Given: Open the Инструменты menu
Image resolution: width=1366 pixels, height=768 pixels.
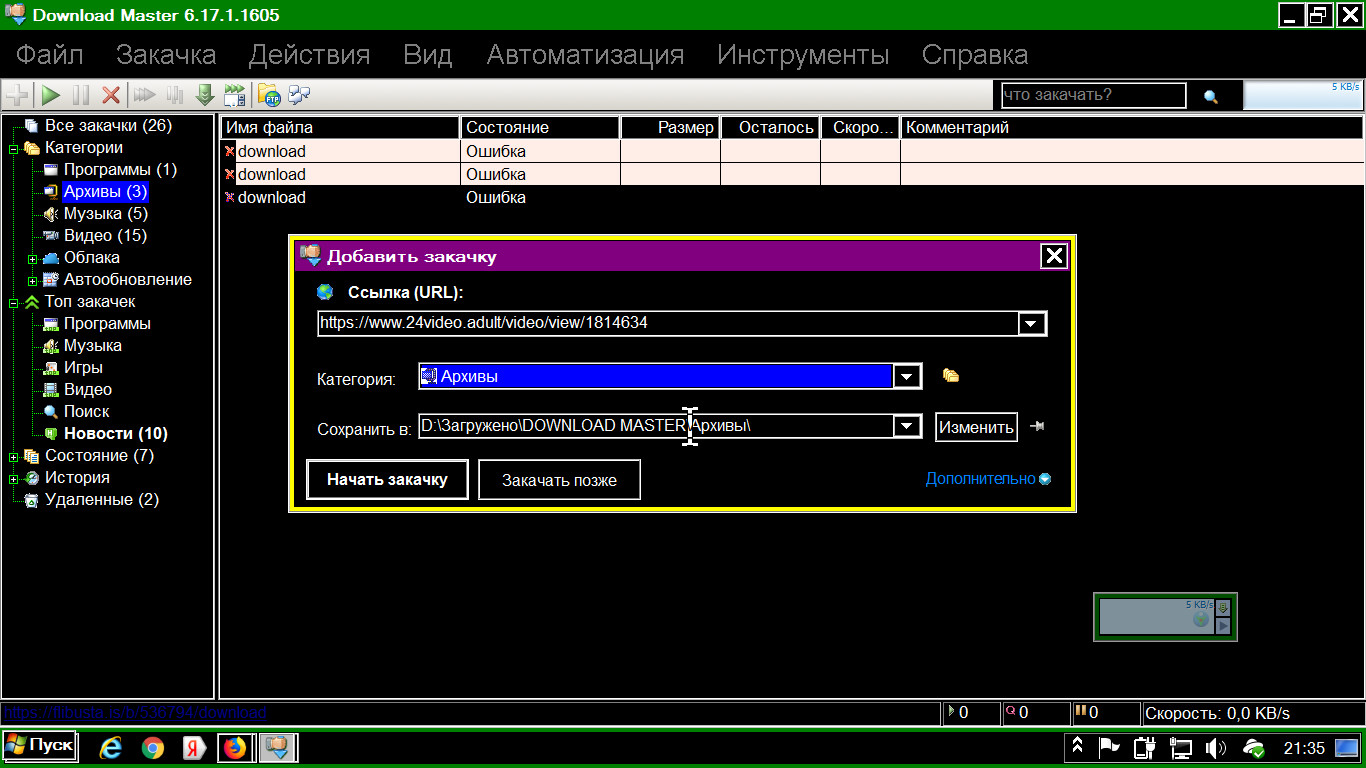Looking at the screenshot, I should tap(803, 54).
